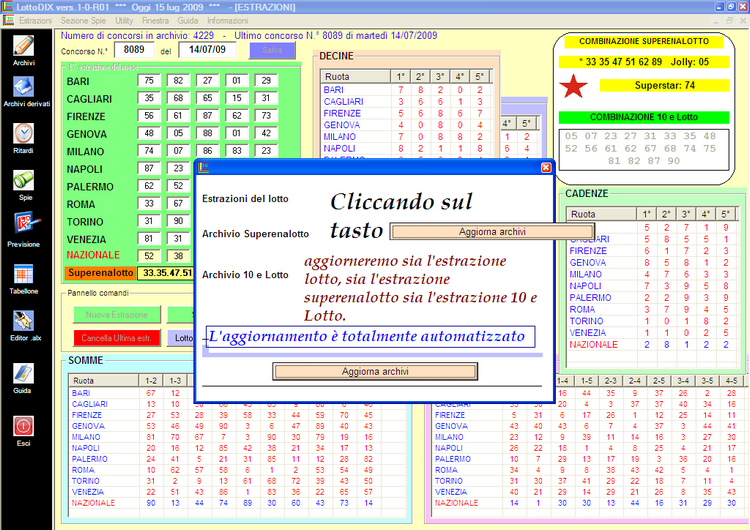This screenshot has height=530, width=750.
Task: Select NAZIONALE row in CADENZE table
Action: point(651,344)
